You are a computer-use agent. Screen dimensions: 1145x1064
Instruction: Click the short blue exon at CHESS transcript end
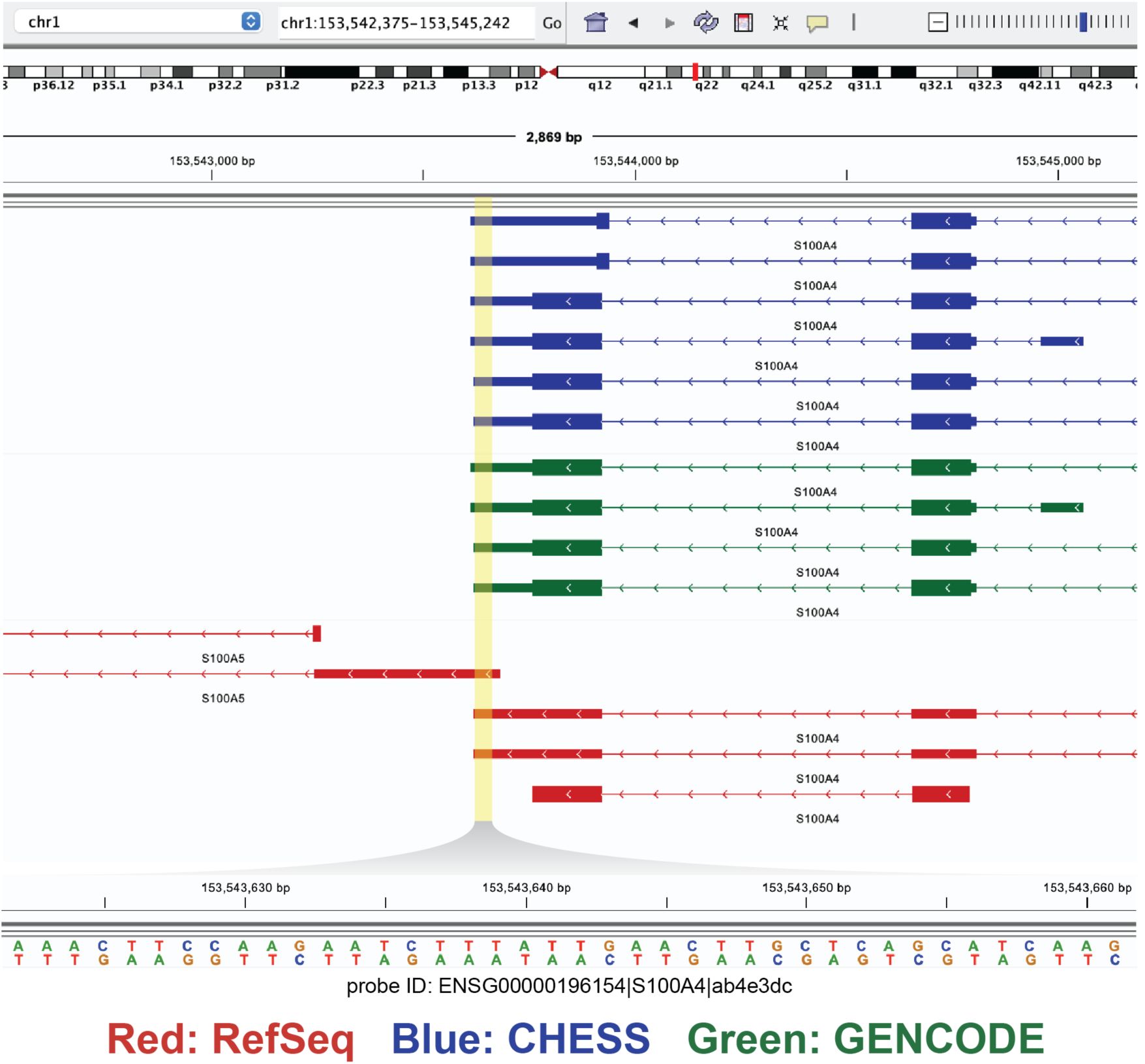[1061, 341]
